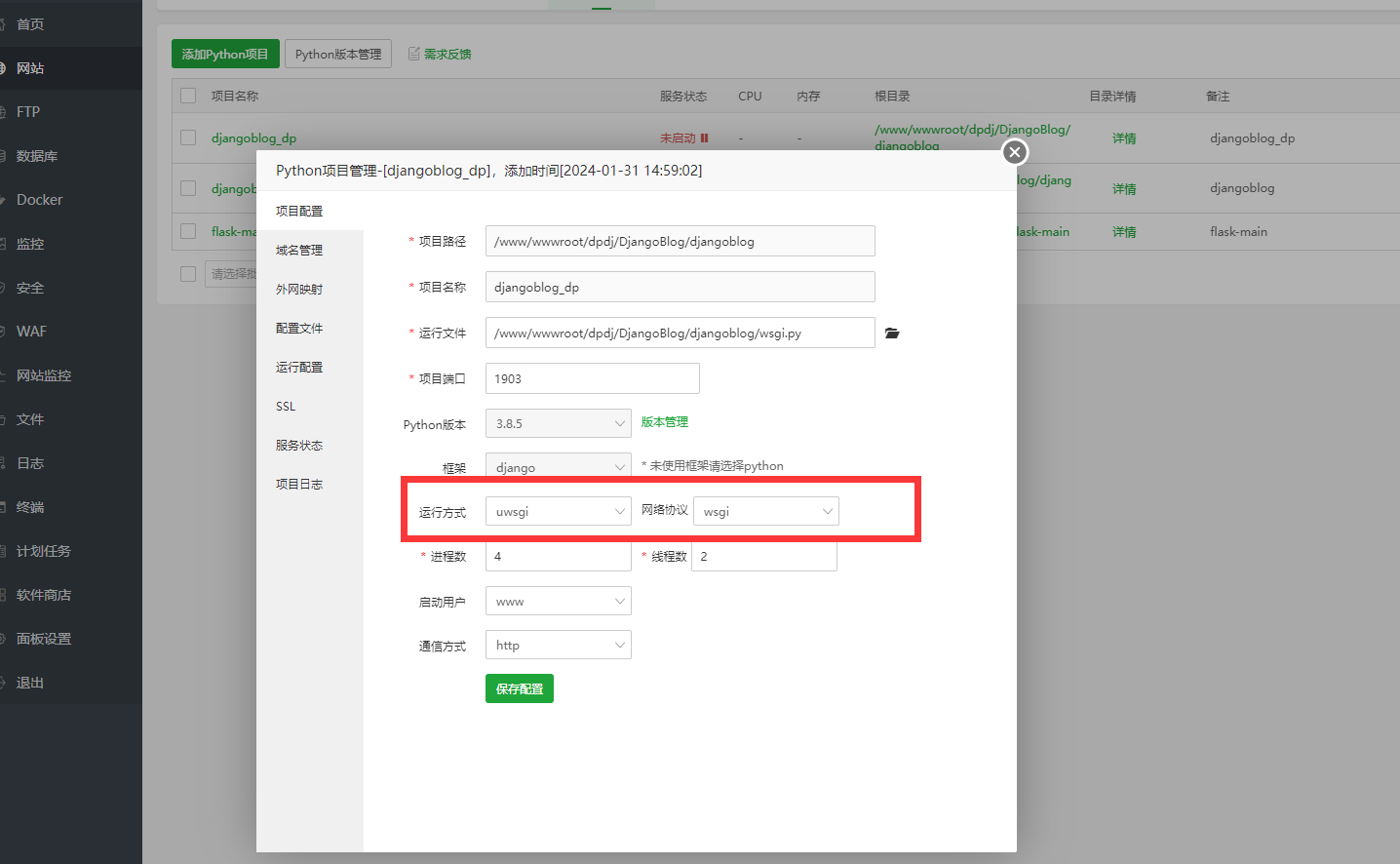The height and width of the screenshot is (864, 1400).
Task: Click the 版本管理 link
Action: pos(665,422)
